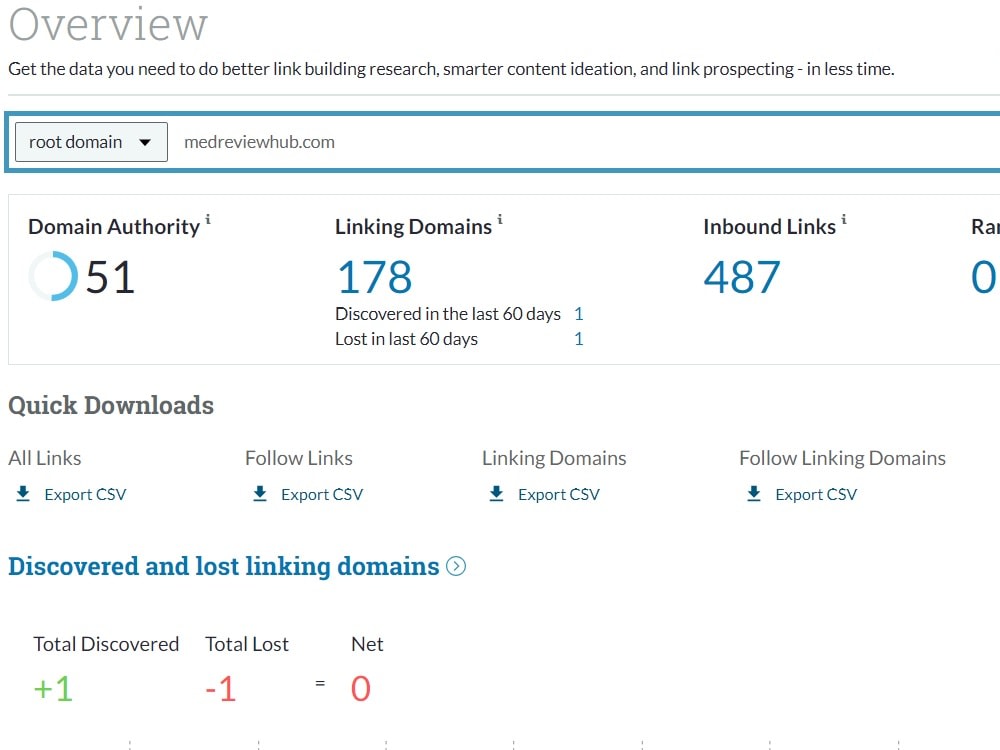
Task: Click the lost in last 60 days value
Action: click(578, 339)
